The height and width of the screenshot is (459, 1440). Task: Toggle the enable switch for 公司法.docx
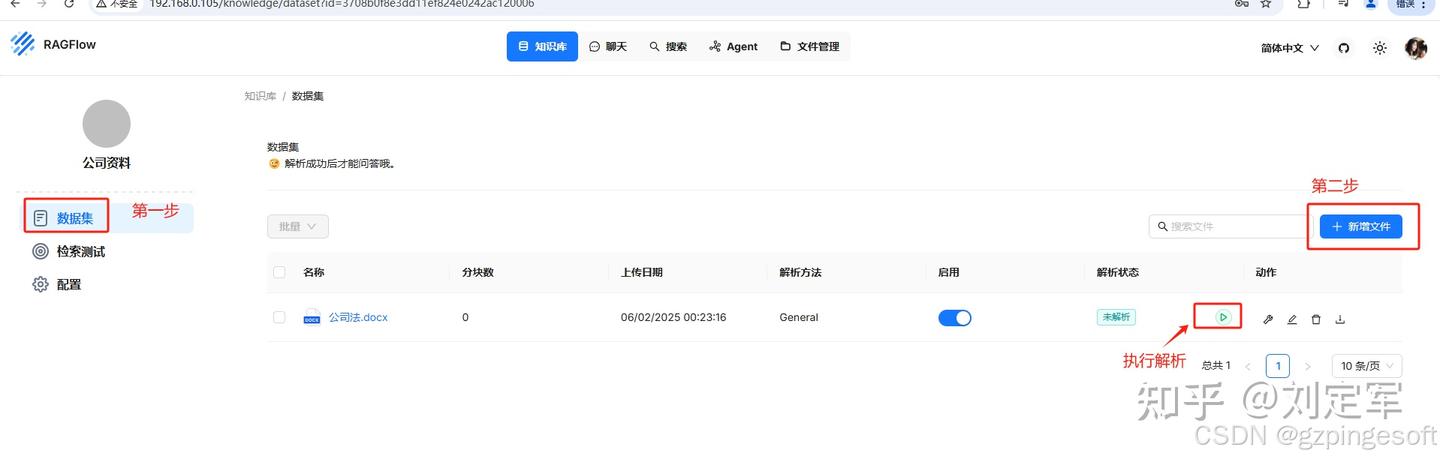coord(954,318)
